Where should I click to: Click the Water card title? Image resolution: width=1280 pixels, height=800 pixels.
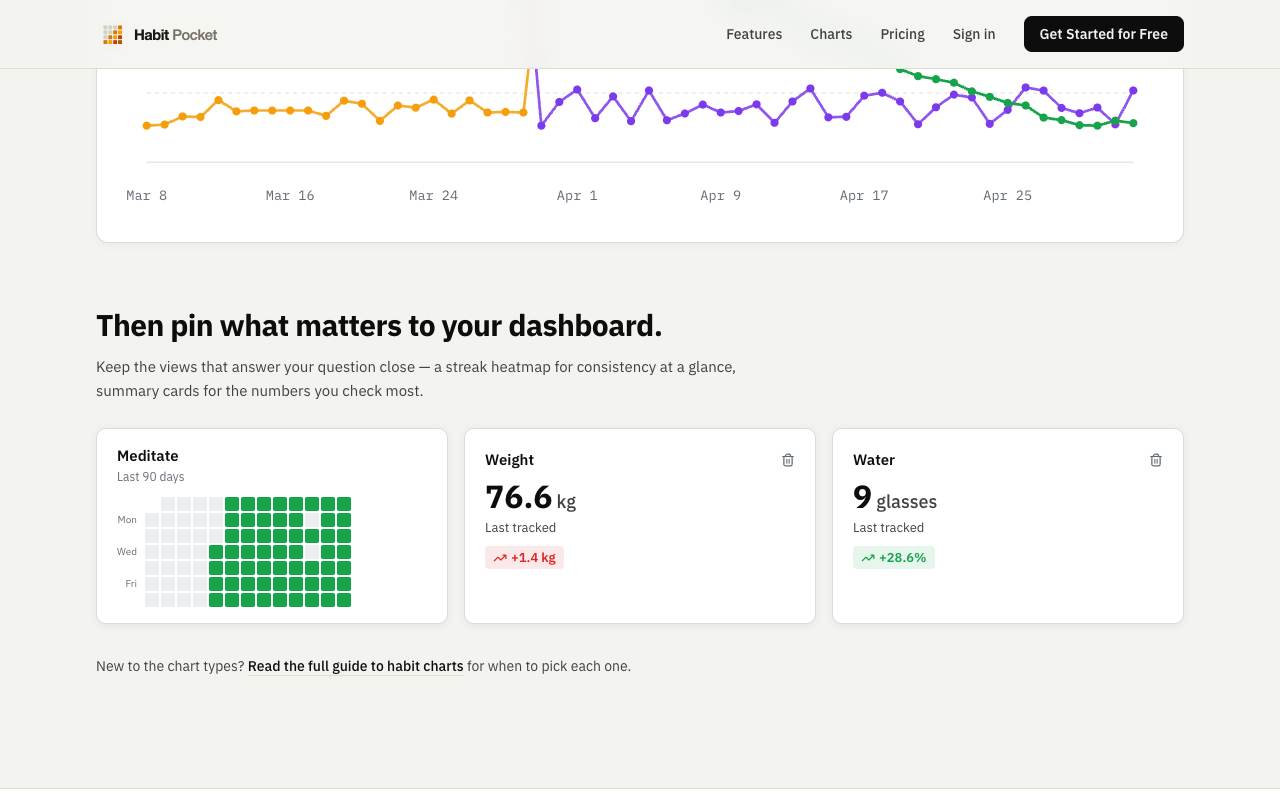(x=874, y=460)
